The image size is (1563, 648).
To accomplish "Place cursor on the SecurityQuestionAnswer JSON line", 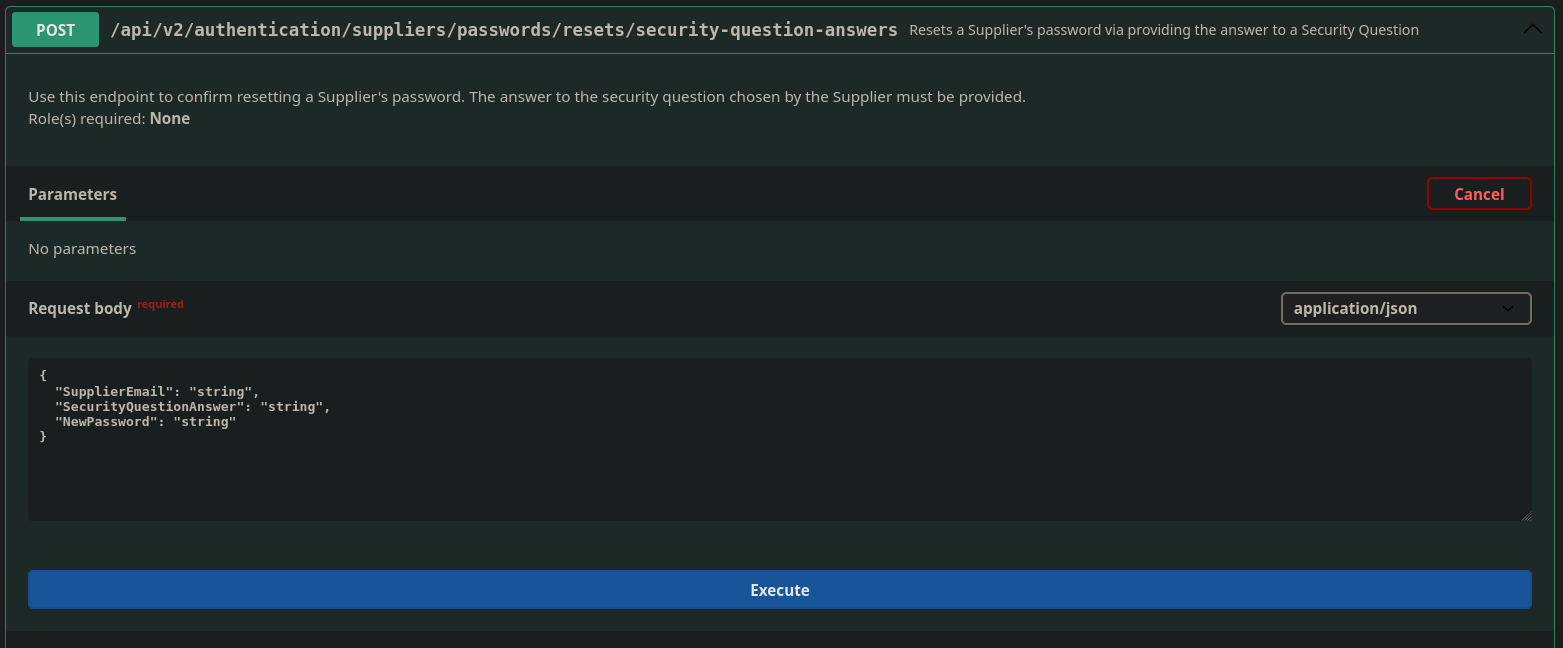I will coord(192,407).
